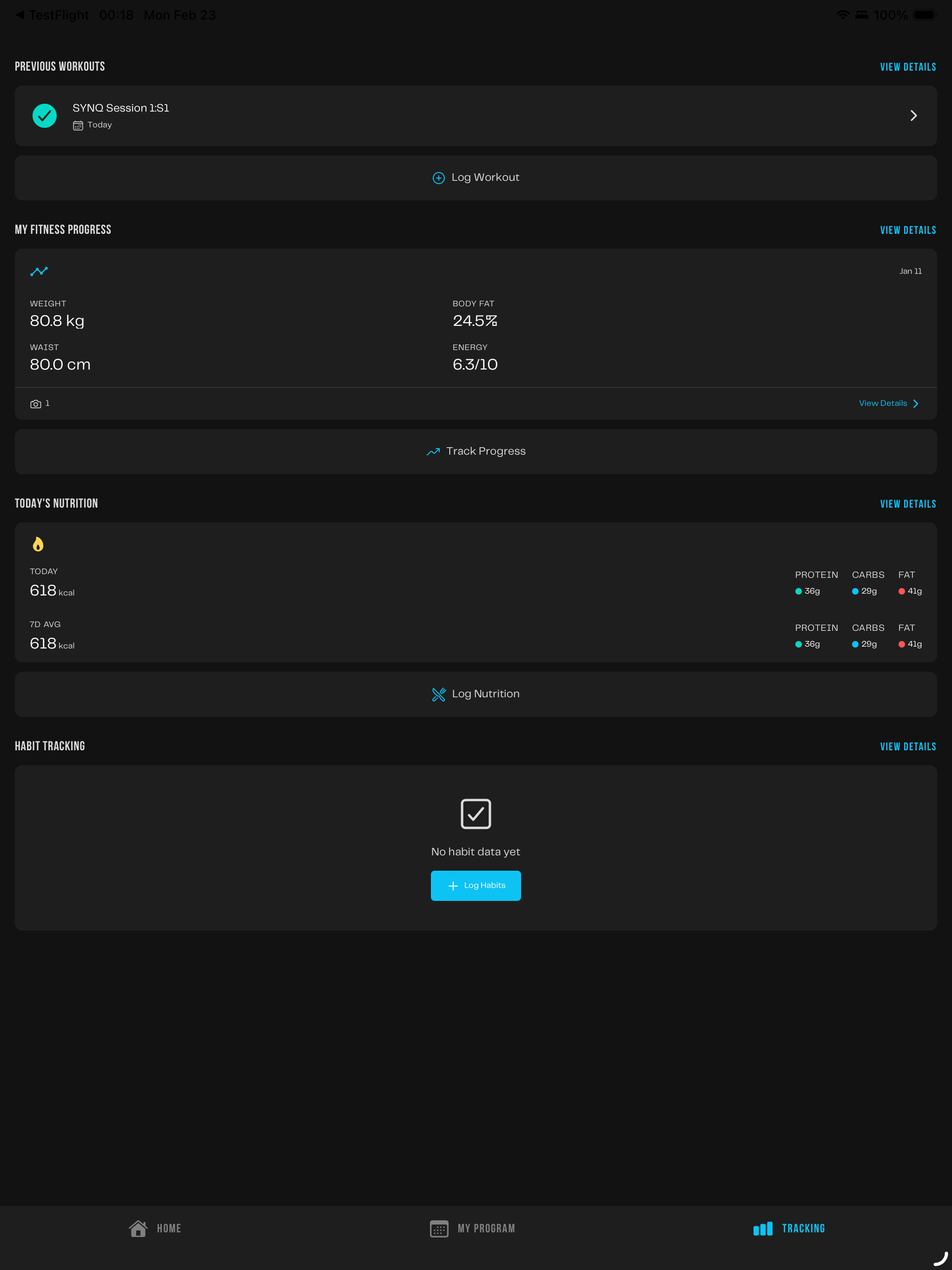
Task: Tap the Track Progress button
Action: (x=476, y=451)
